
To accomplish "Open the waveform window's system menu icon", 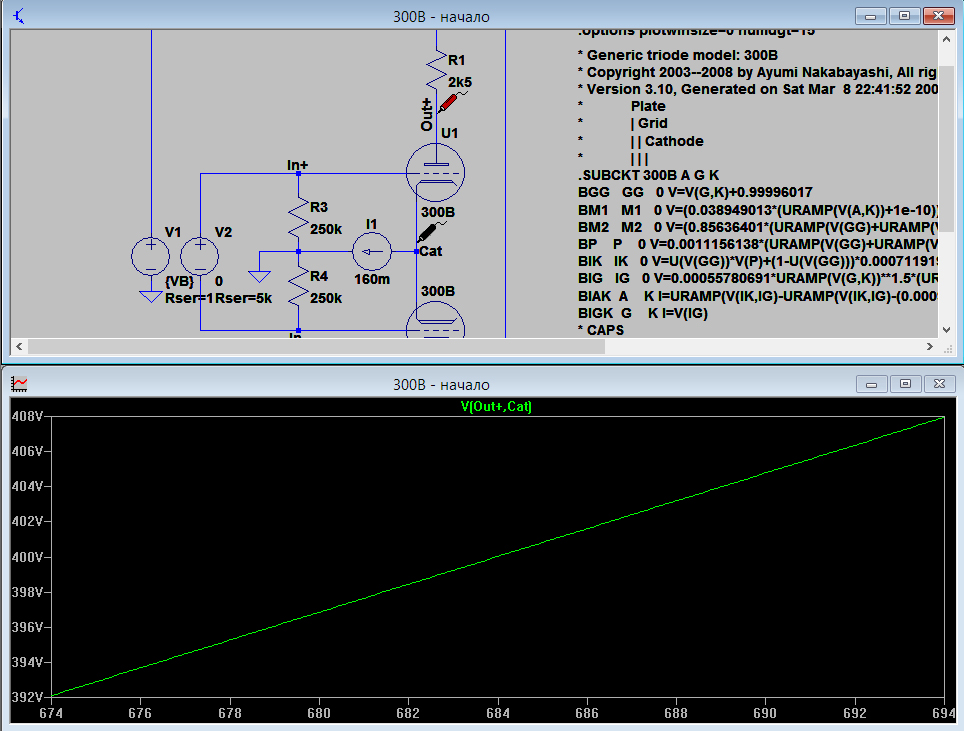I will [19, 384].
